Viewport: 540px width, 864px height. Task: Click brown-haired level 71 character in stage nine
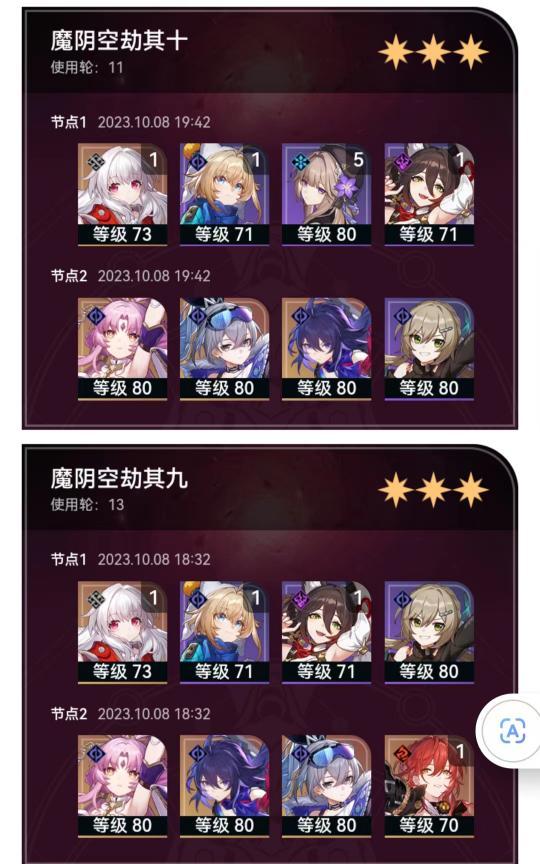(326, 632)
